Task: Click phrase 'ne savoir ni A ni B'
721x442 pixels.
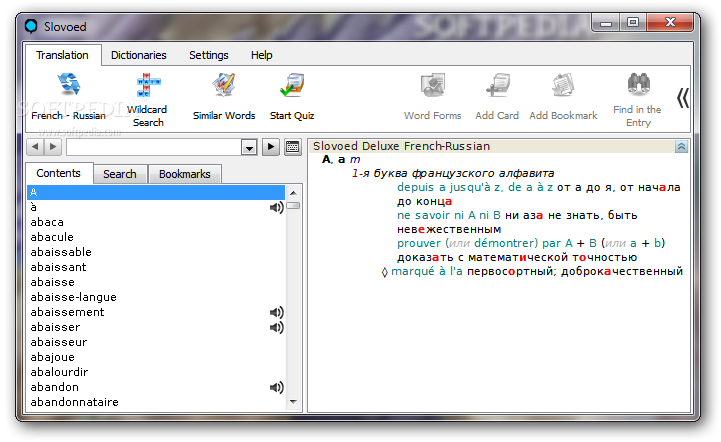Action: [449, 215]
